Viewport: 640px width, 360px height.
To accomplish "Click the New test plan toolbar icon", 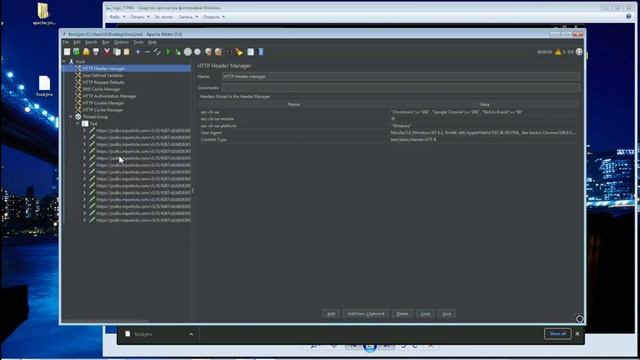I will [67, 52].
